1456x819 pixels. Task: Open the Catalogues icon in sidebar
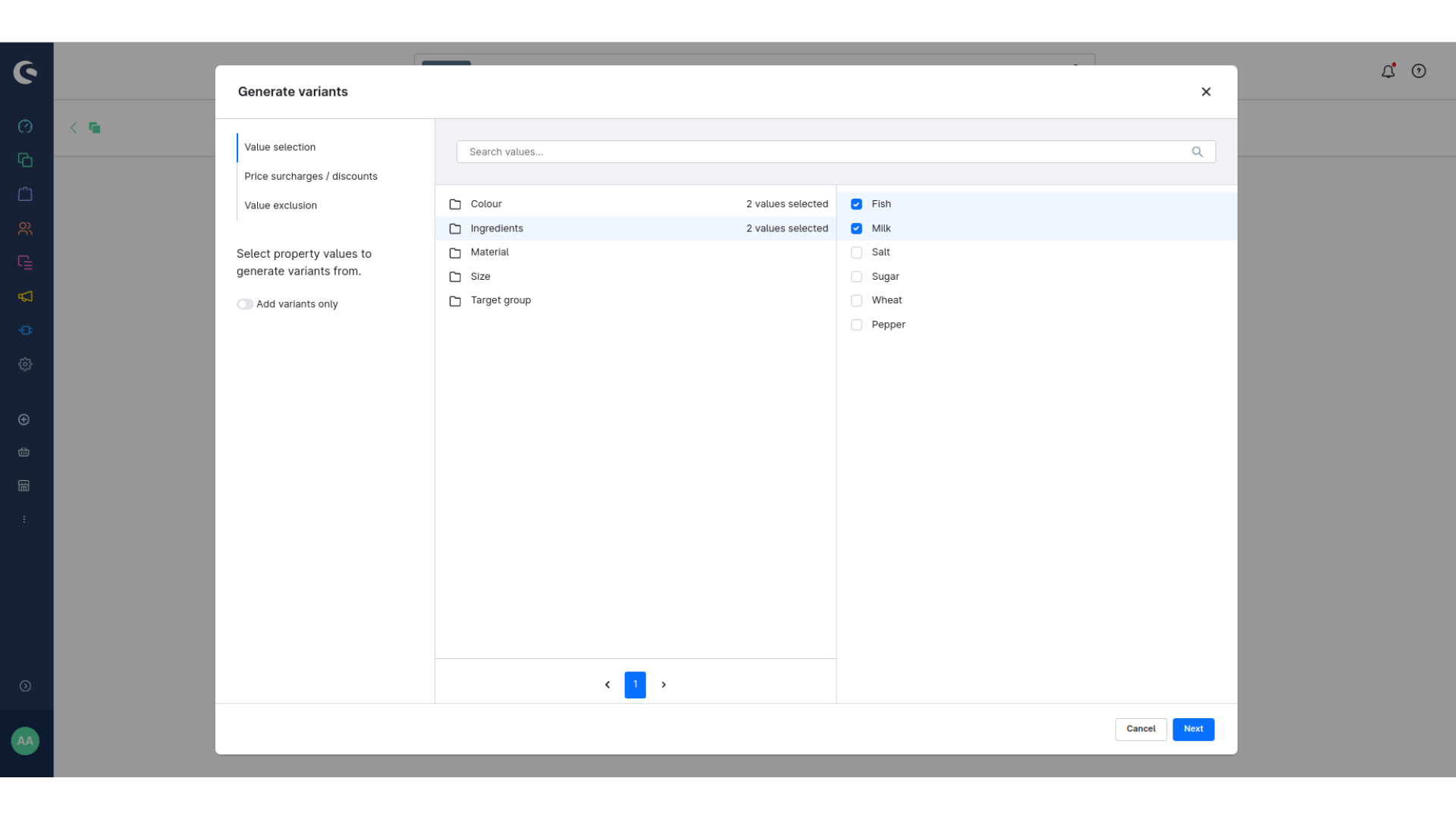[x=25, y=160]
